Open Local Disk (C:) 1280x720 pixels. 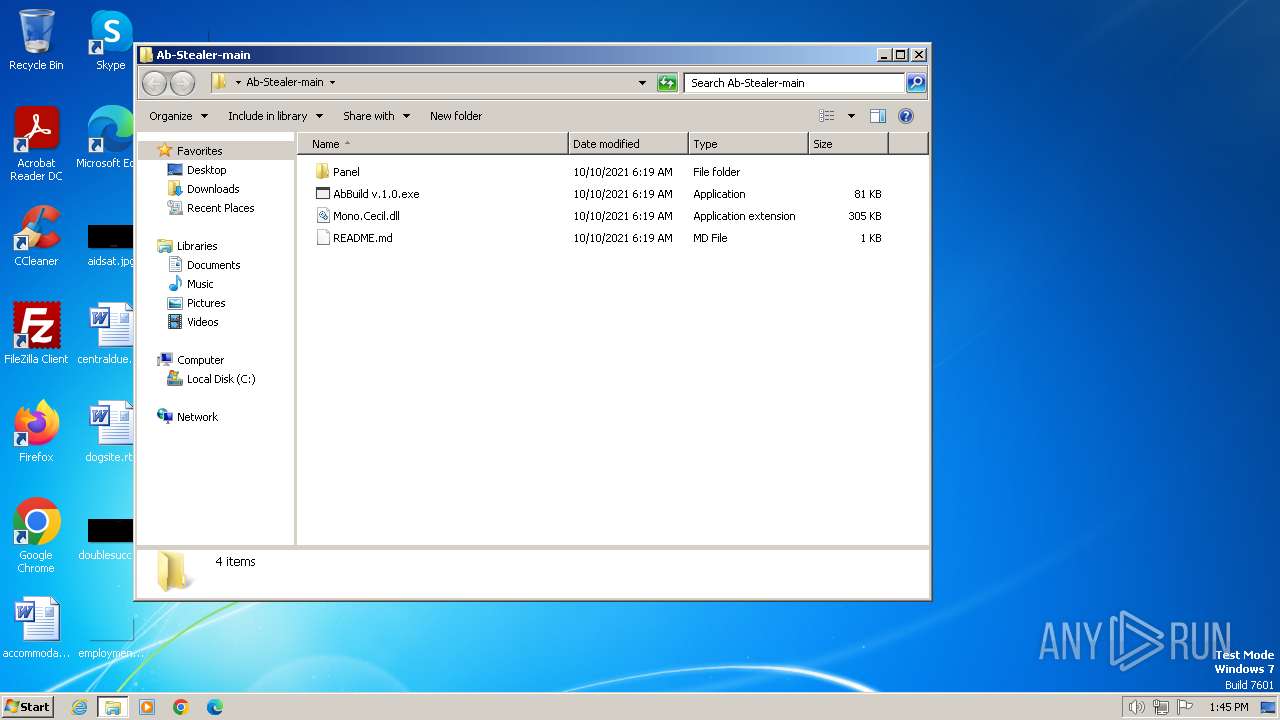[221, 379]
